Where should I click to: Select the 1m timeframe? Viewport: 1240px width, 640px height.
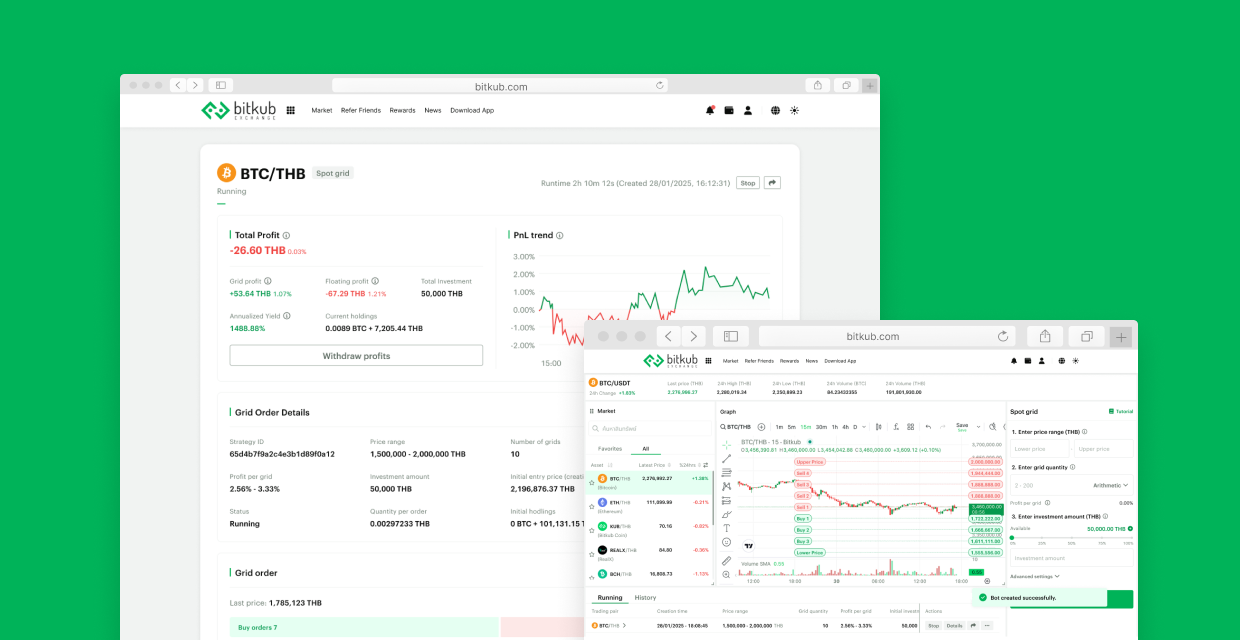coord(779,427)
